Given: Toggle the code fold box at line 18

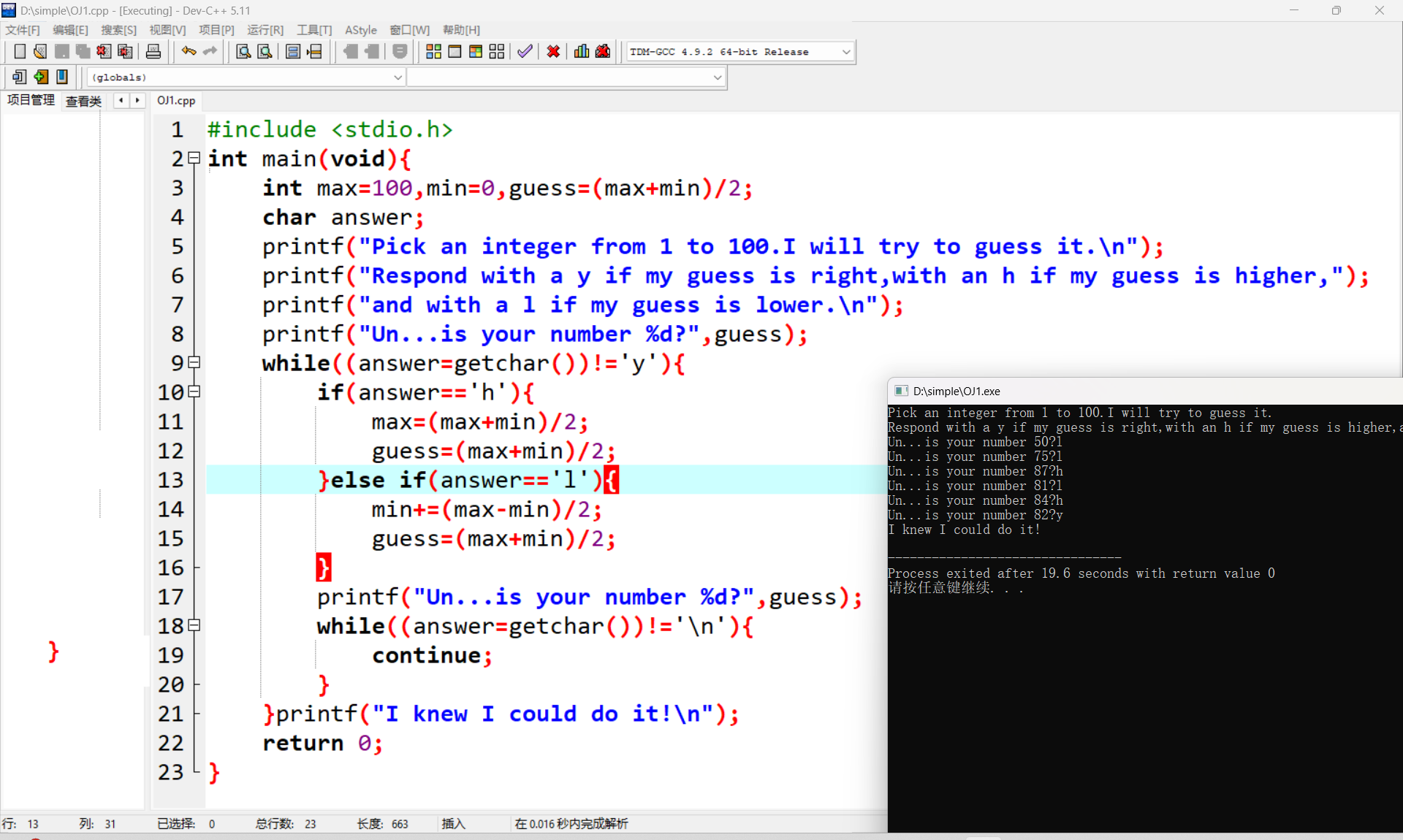Looking at the screenshot, I should pos(194,625).
